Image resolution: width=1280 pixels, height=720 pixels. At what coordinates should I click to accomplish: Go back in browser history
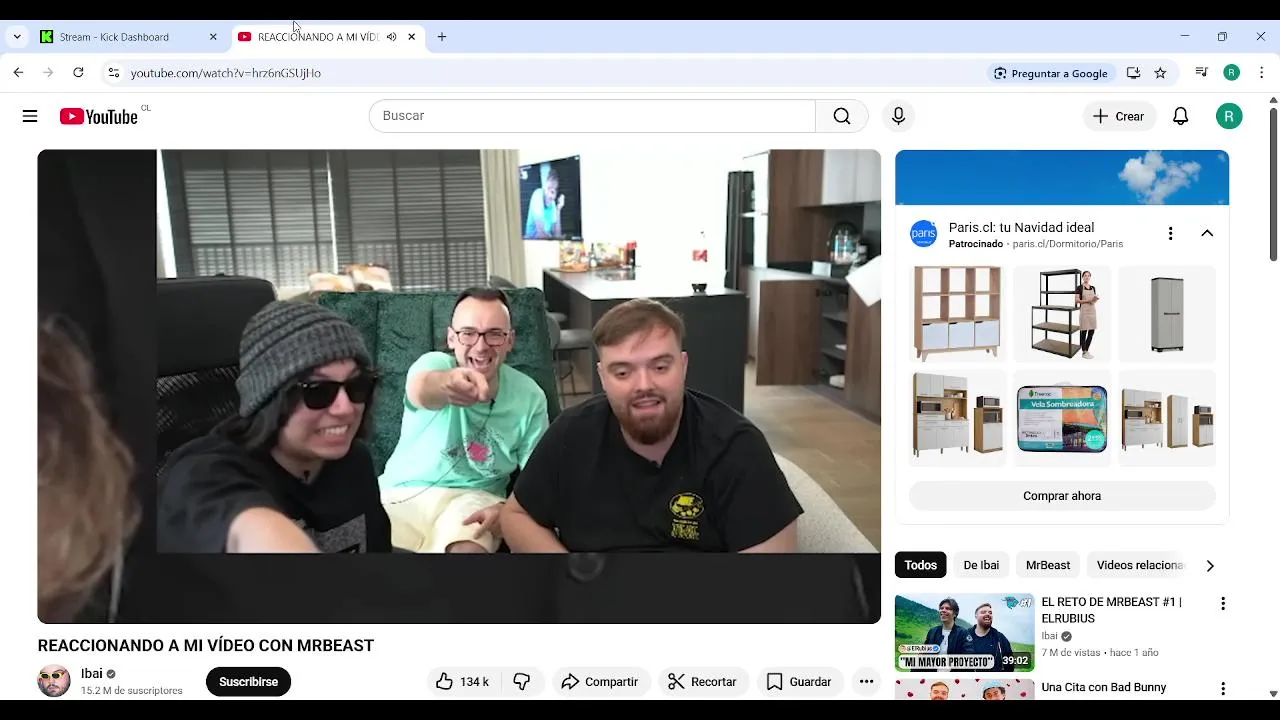tap(18, 73)
